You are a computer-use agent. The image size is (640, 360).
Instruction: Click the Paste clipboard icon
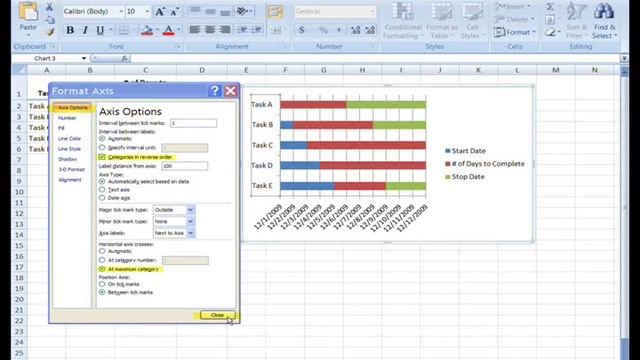[x=28, y=12]
